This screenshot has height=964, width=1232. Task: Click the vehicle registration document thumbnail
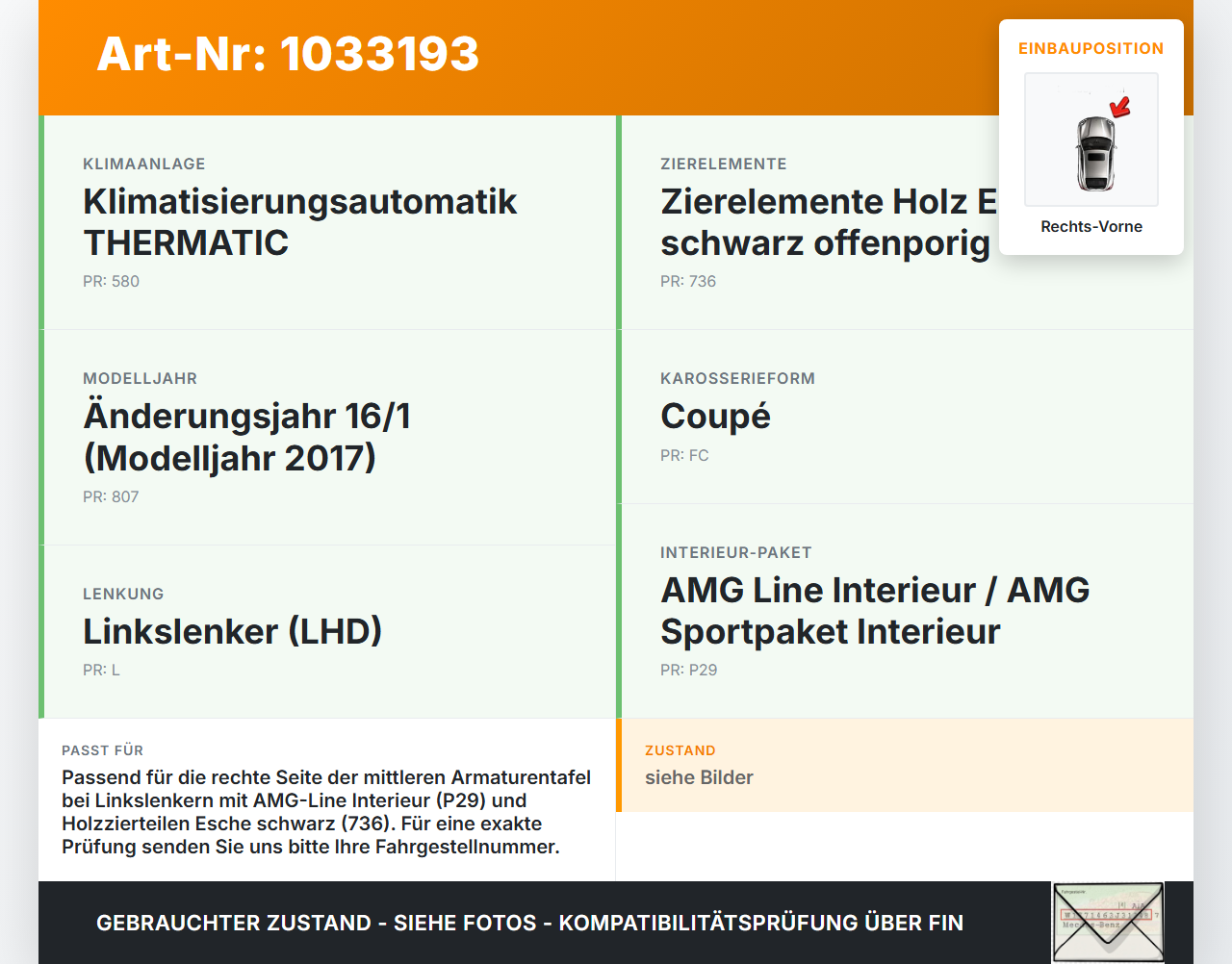(x=1108, y=923)
